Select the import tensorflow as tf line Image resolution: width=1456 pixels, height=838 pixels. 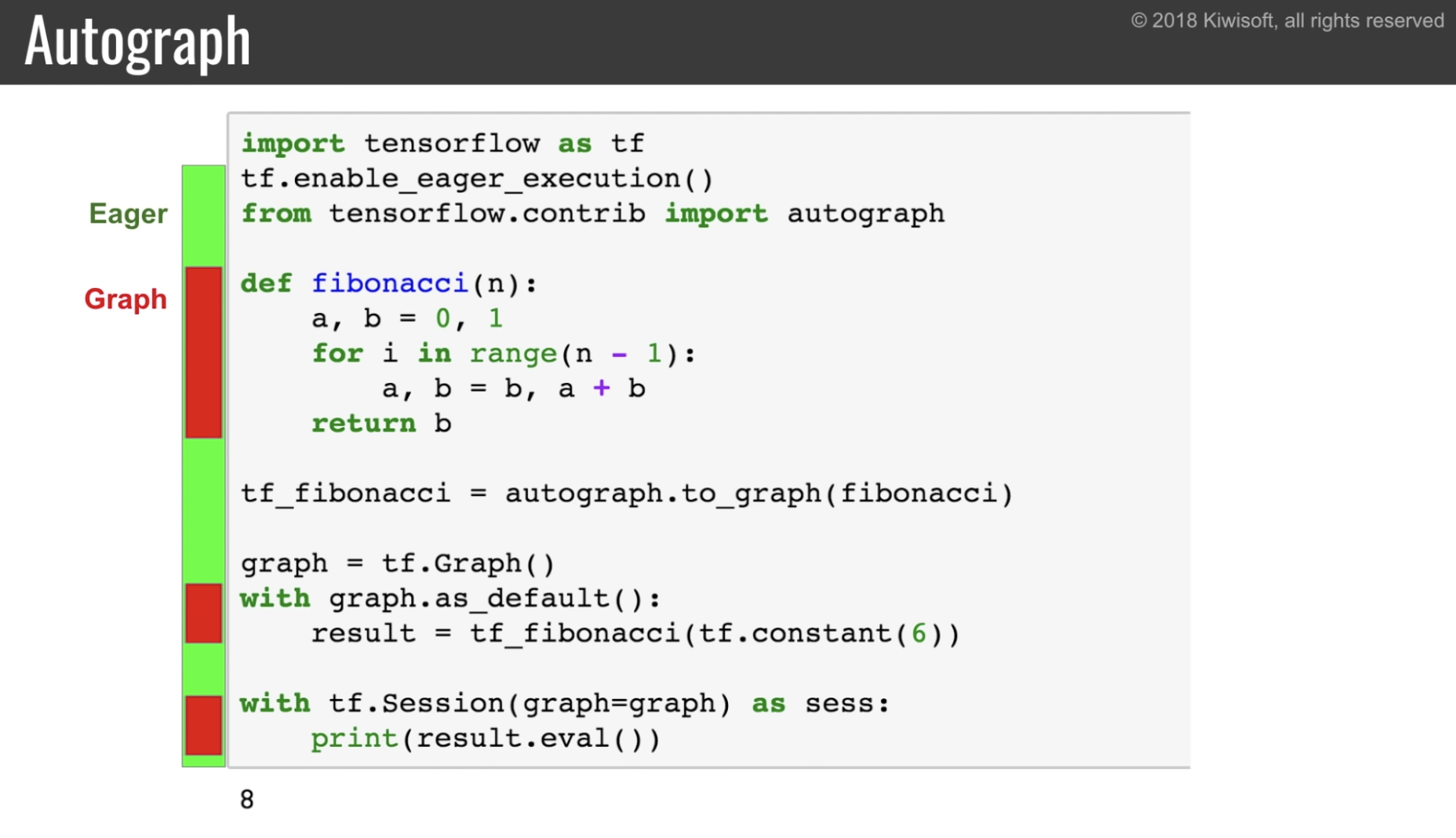(x=441, y=142)
